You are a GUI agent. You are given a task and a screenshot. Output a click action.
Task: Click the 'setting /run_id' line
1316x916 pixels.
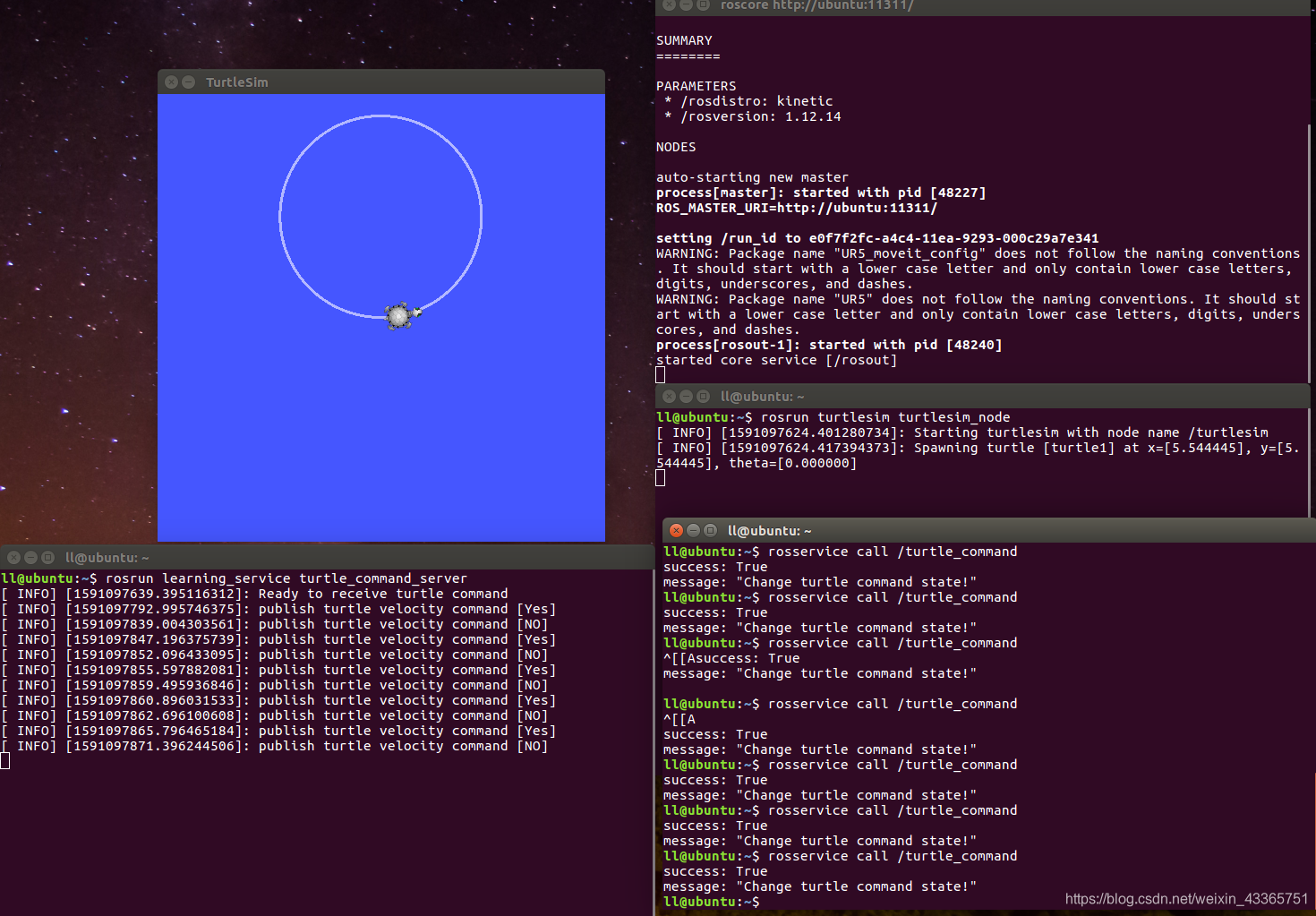tap(877, 238)
